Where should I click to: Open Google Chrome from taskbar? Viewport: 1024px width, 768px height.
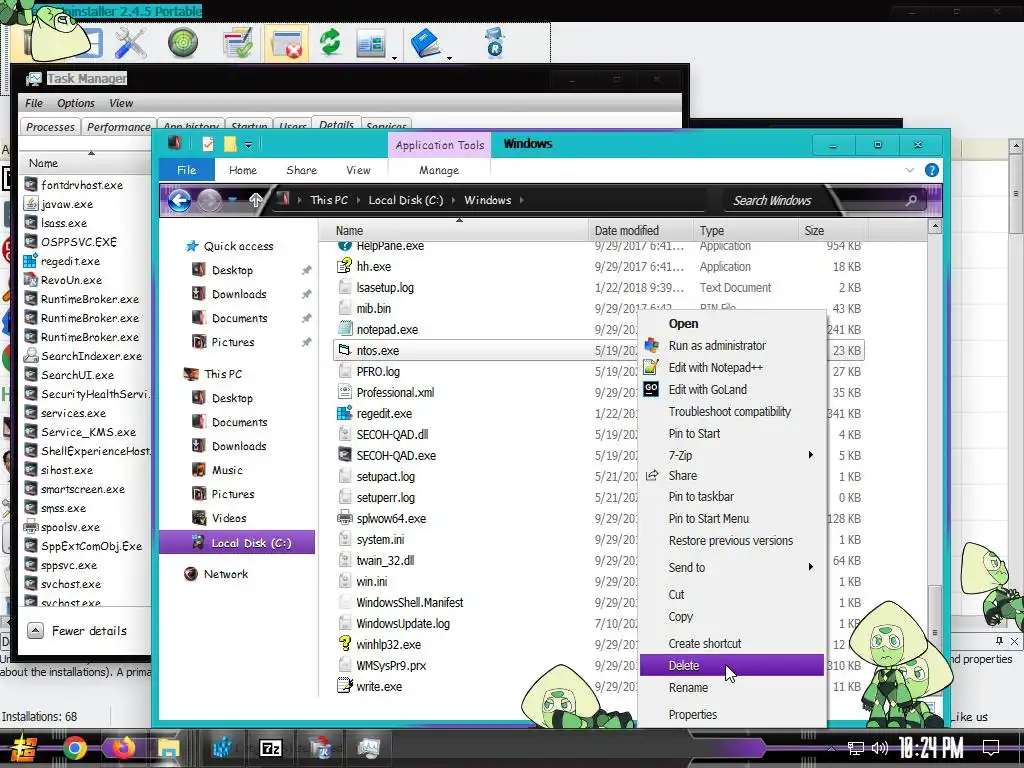pos(74,748)
